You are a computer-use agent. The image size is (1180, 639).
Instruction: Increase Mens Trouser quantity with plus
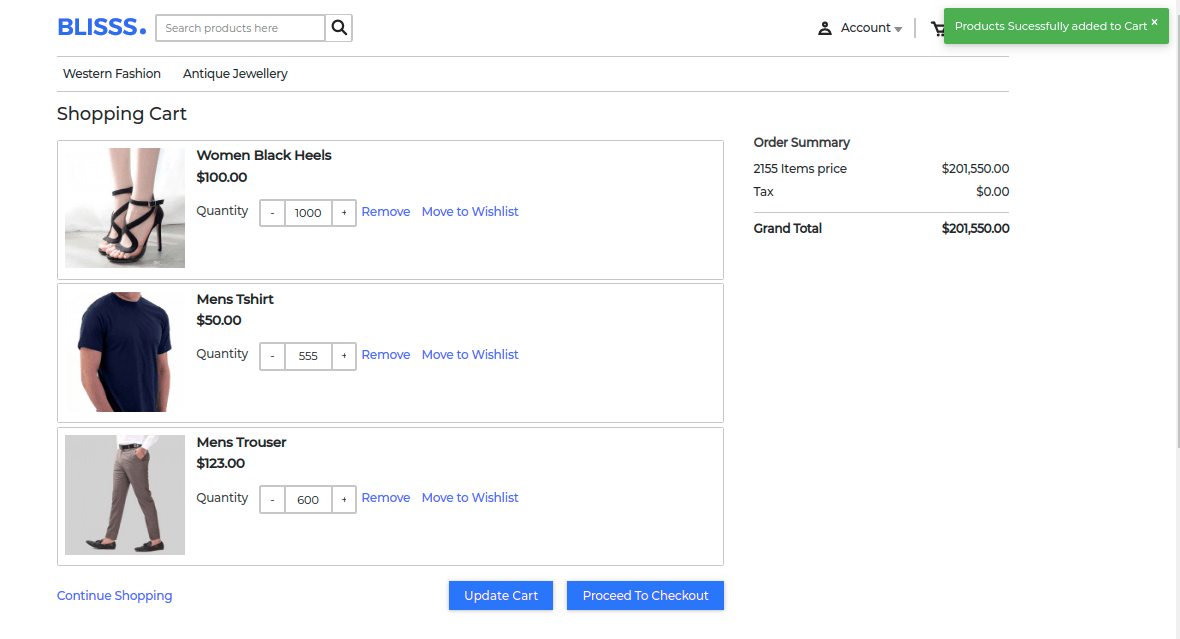(x=344, y=499)
